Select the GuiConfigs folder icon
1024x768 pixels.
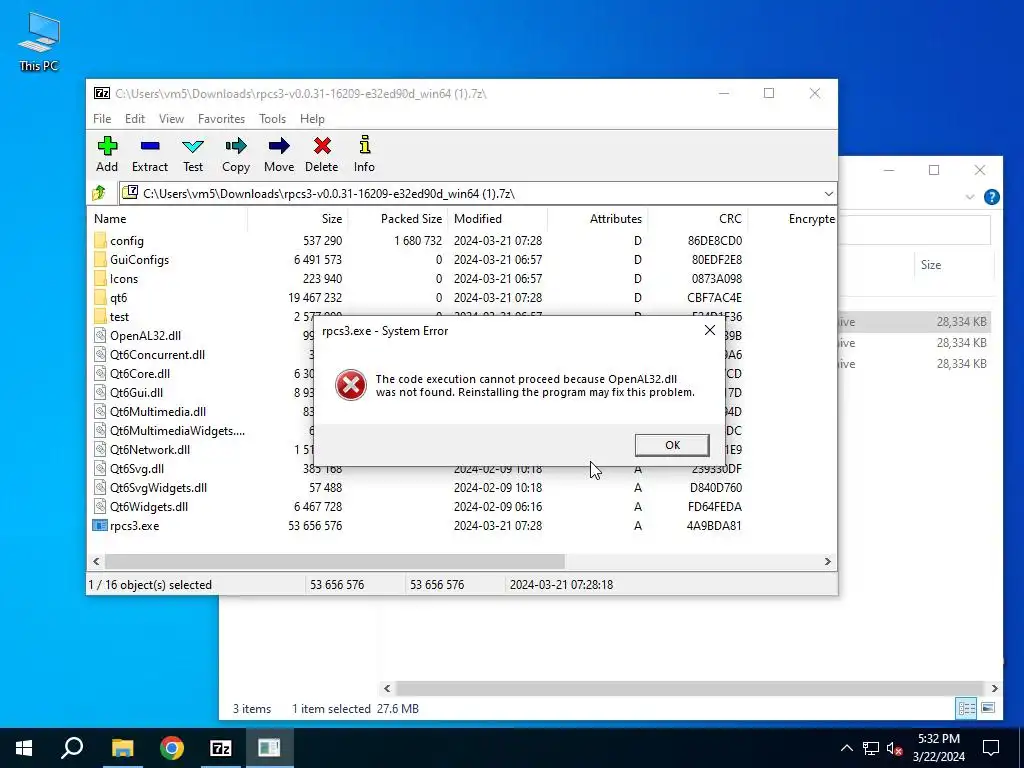click(100, 259)
